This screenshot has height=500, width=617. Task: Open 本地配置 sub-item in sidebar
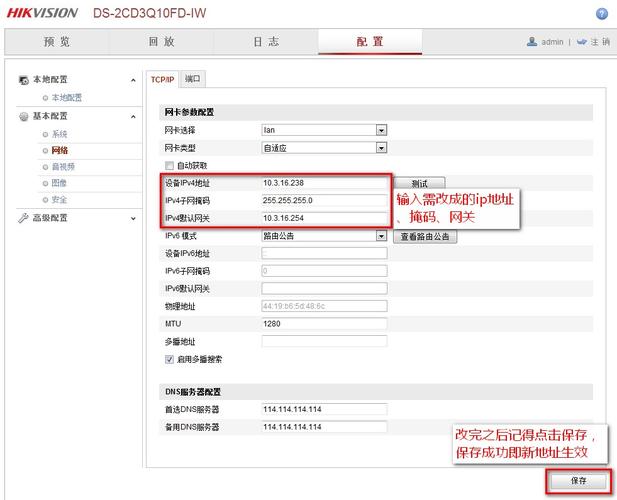pyautogui.click(x=67, y=98)
